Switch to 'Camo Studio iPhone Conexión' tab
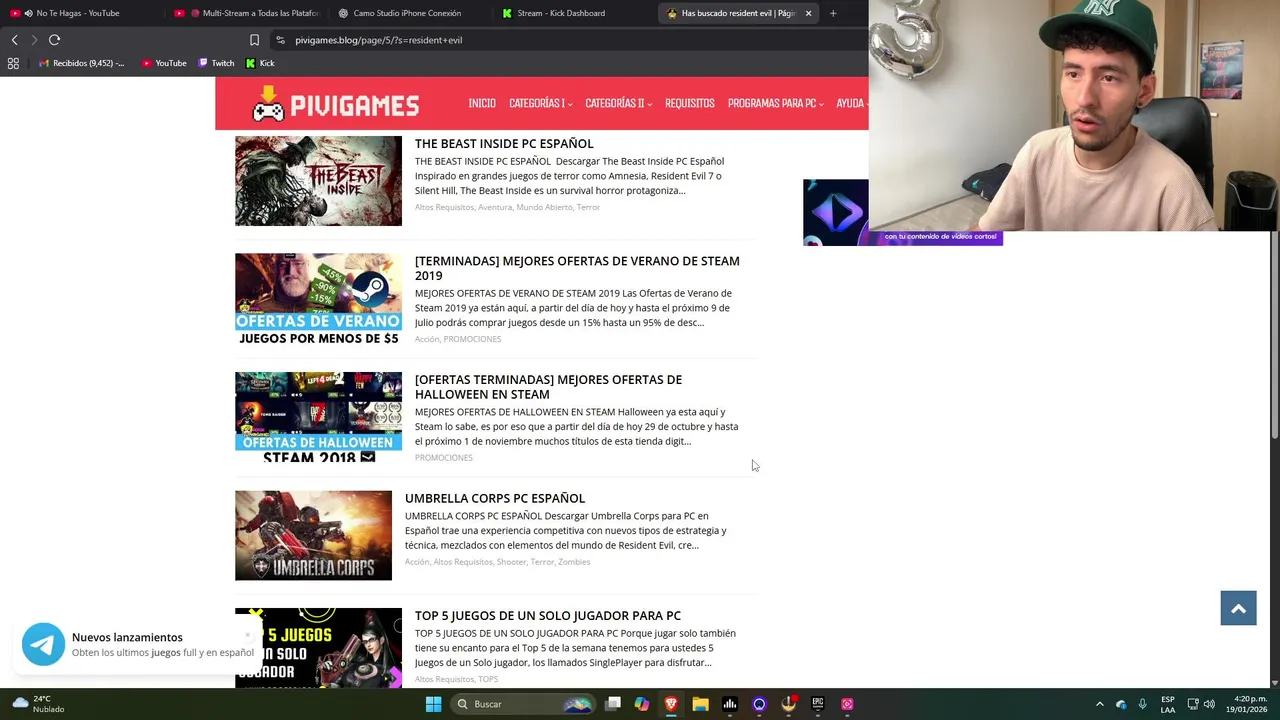Screen dimensions: 1280x720 pyautogui.click(x=408, y=13)
